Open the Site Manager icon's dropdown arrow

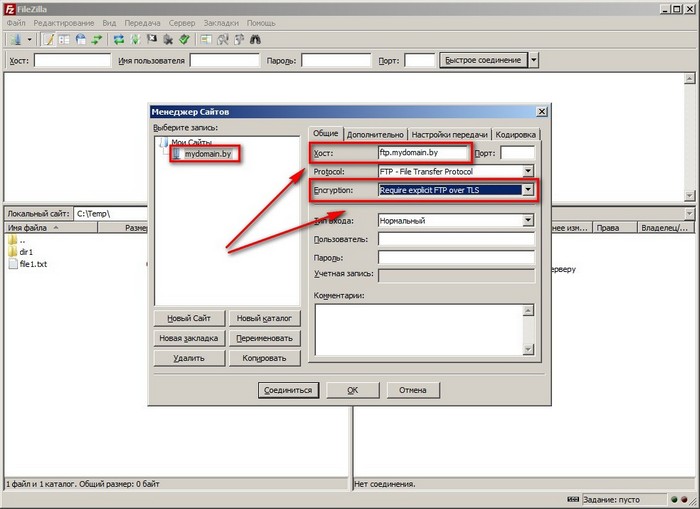pos(29,40)
